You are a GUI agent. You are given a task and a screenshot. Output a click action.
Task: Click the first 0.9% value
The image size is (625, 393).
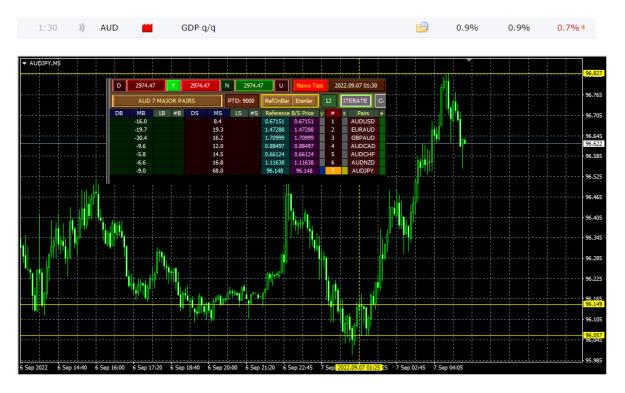pyautogui.click(x=467, y=28)
